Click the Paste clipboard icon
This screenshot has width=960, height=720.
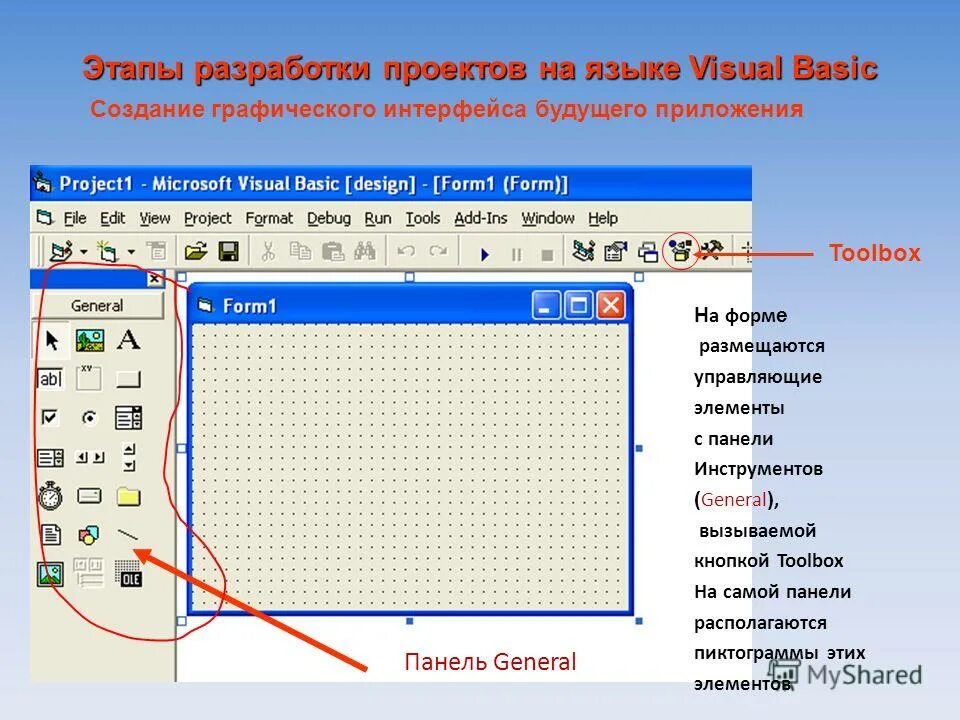pyautogui.click(x=332, y=251)
